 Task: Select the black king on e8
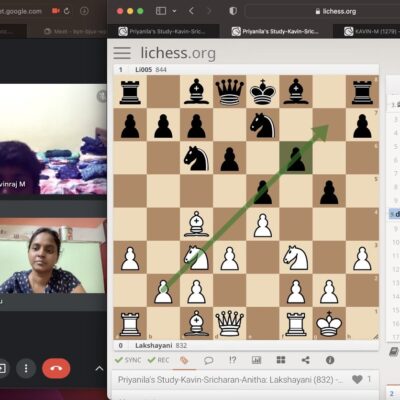(x=263, y=91)
